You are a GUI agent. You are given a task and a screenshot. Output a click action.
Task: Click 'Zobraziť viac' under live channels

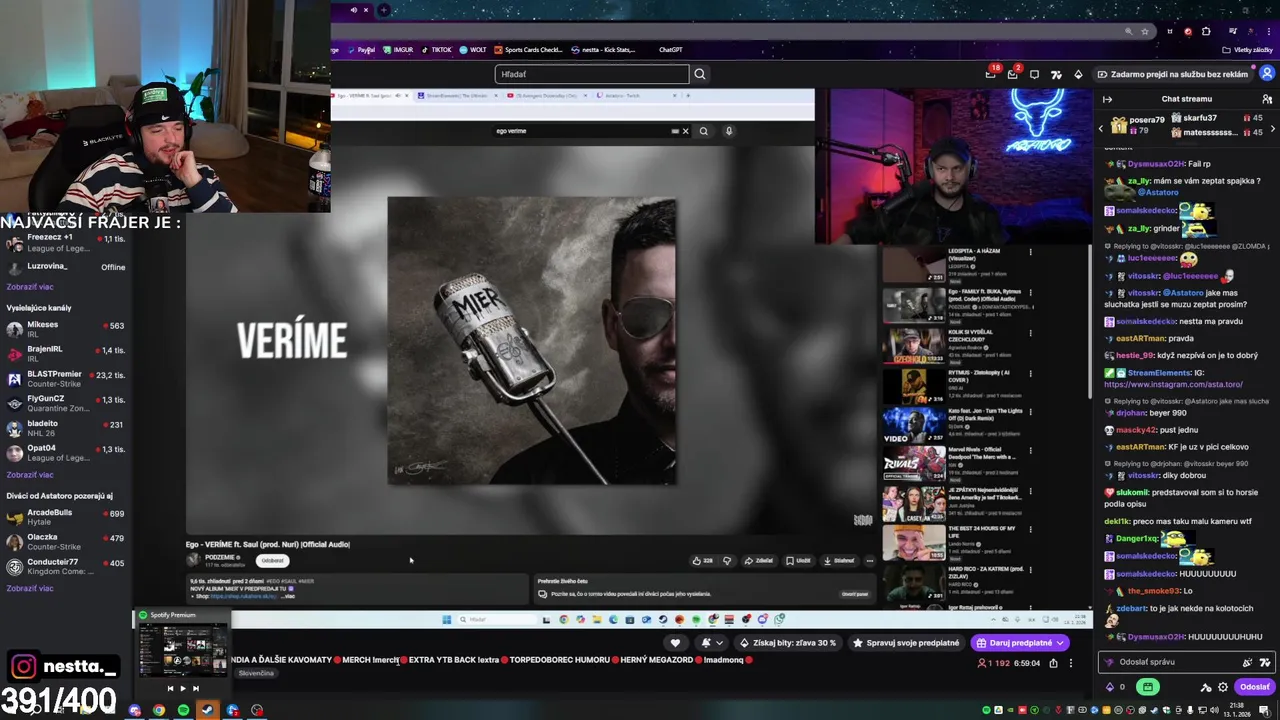point(30,475)
